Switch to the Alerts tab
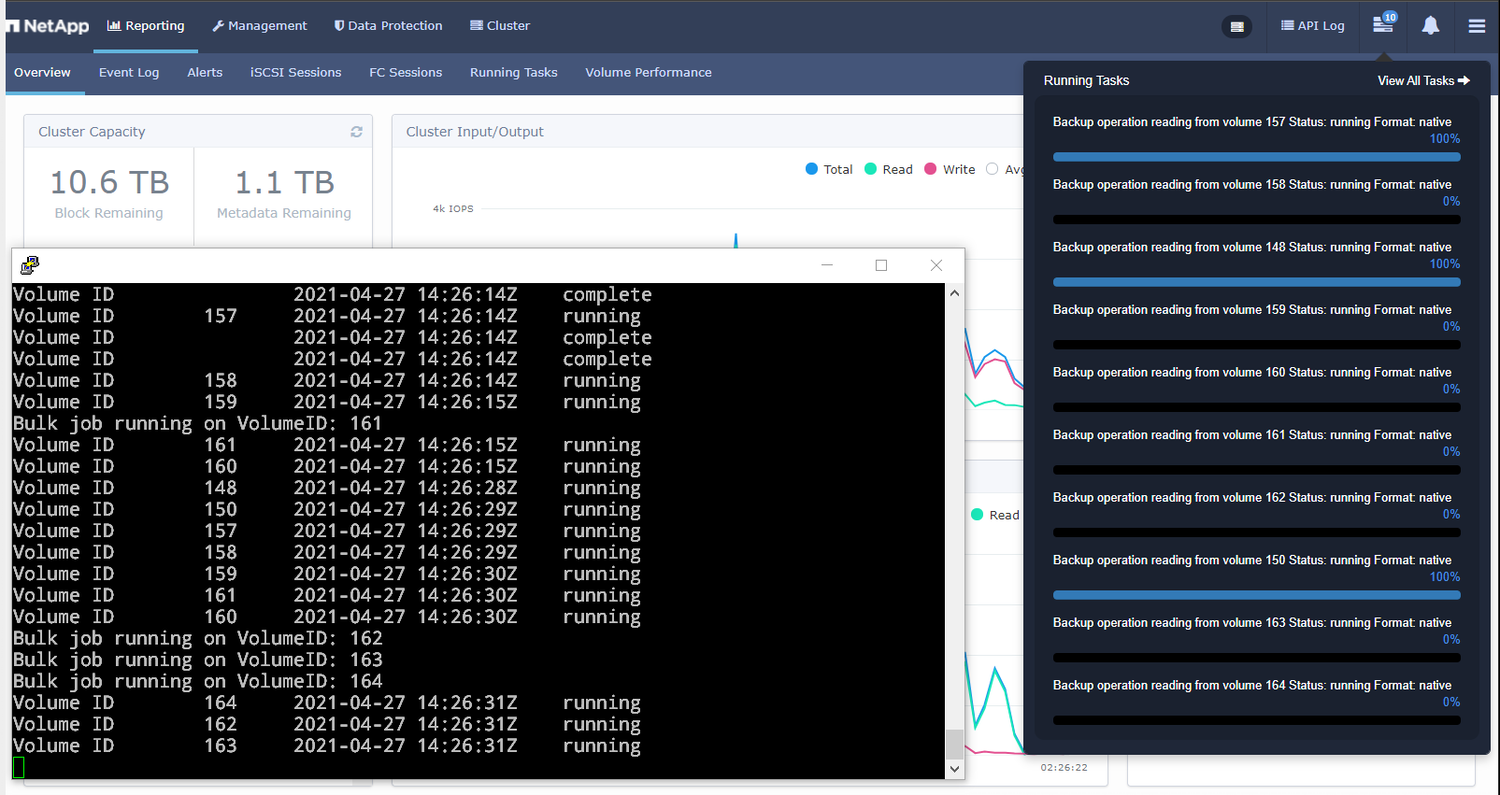This screenshot has height=795, width=1500. point(205,72)
